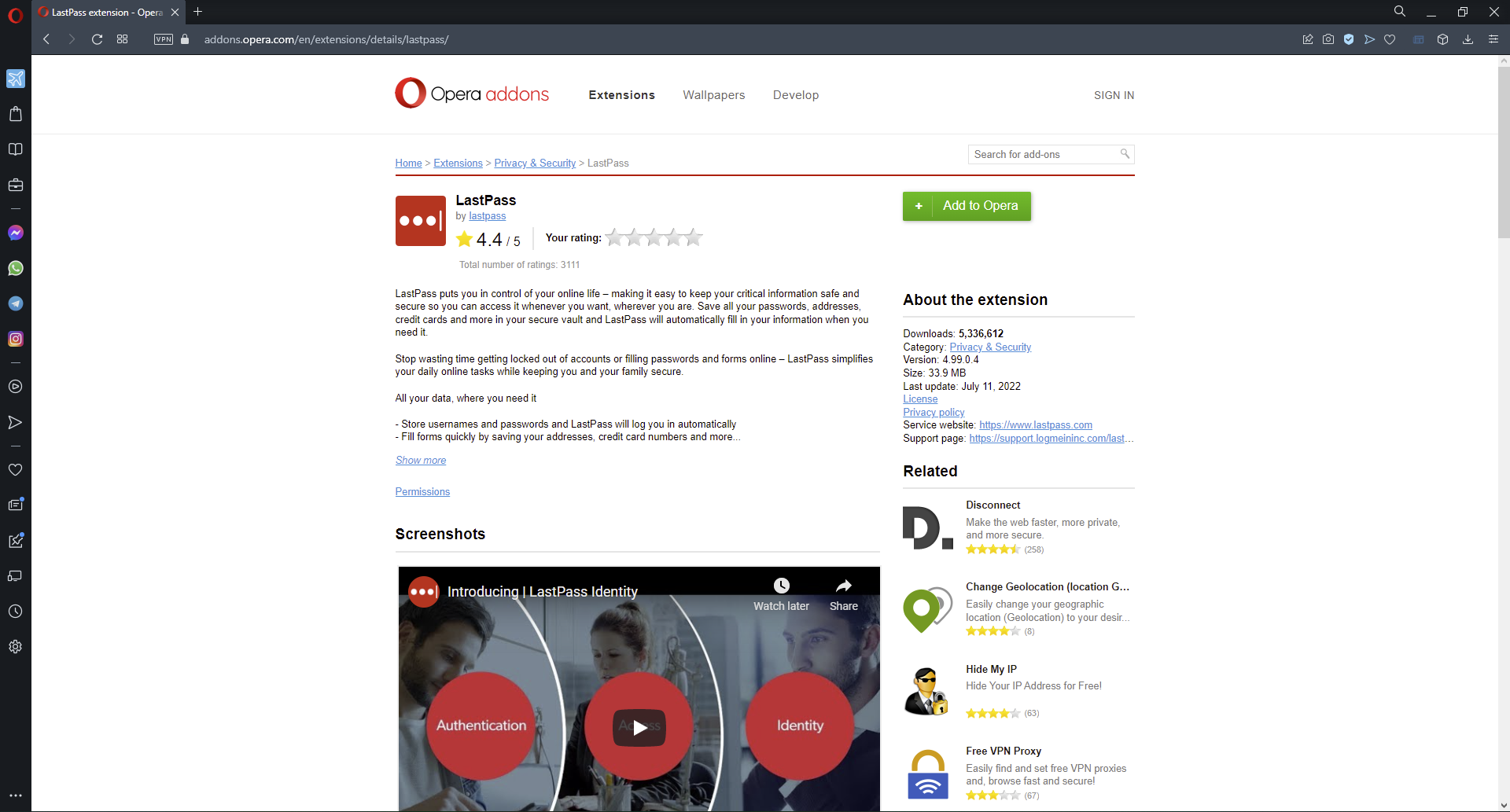Open History clock icon in sidebar
The width and height of the screenshot is (1510, 812).
coord(15,611)
